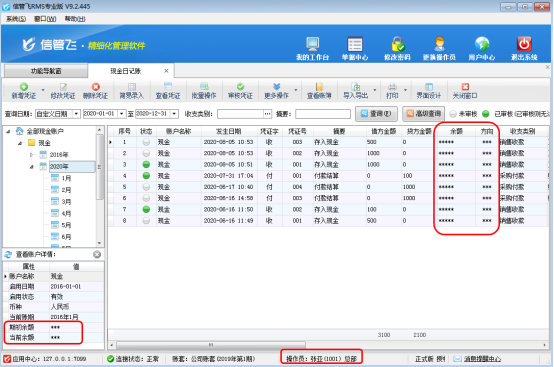Expand 2016年 tree node

31,155
